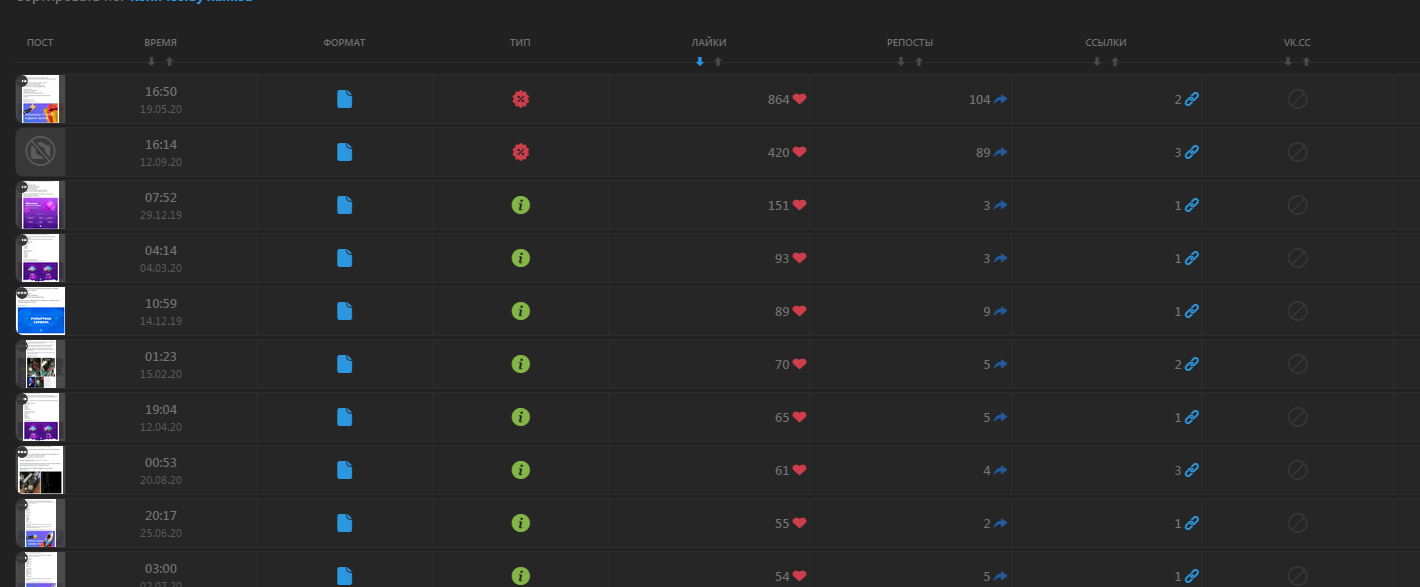Screen dimensions: 1420x587
Task: Open post thumbnail from 01:23 15.02.20
Action: point(40,364)
